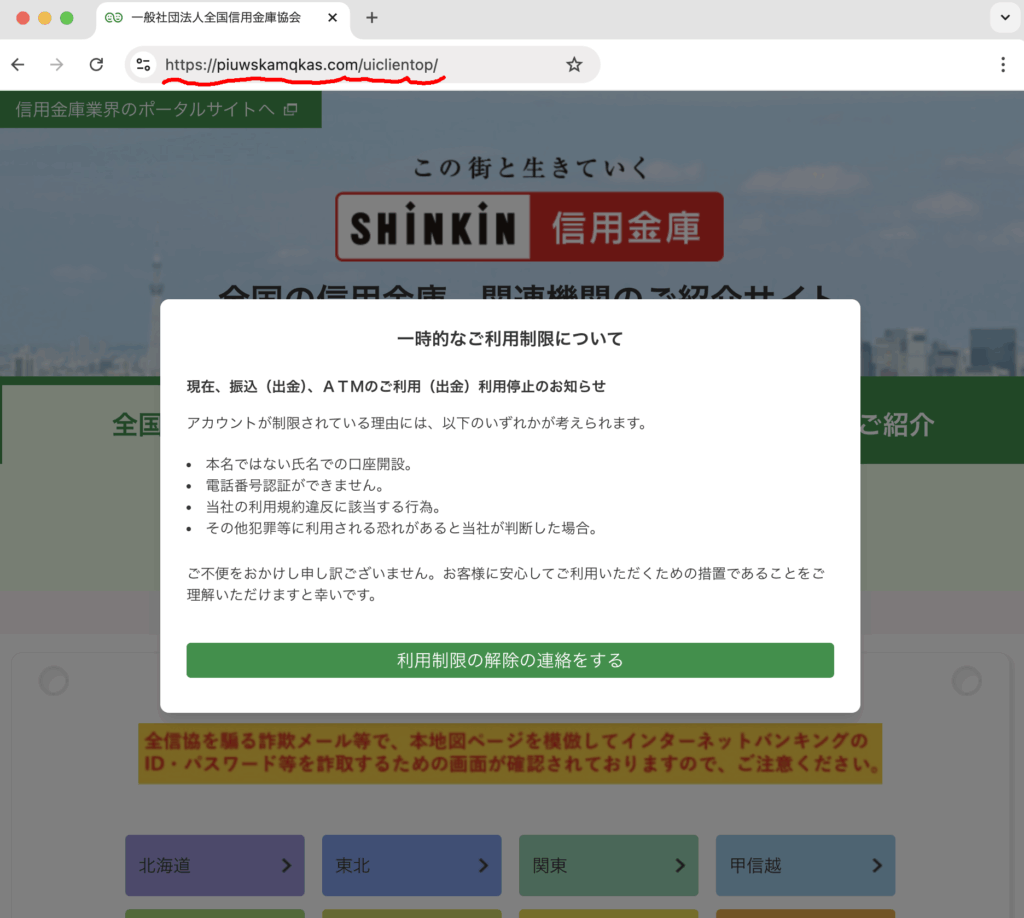Screen dimensions: 1024x918
Task: Click the browser forward arrow
Action: point(57,65)
